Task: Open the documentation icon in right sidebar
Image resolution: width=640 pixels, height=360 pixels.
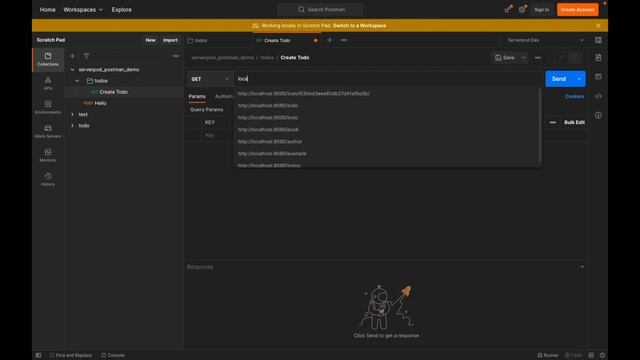Action: click(x=598, y=58)
